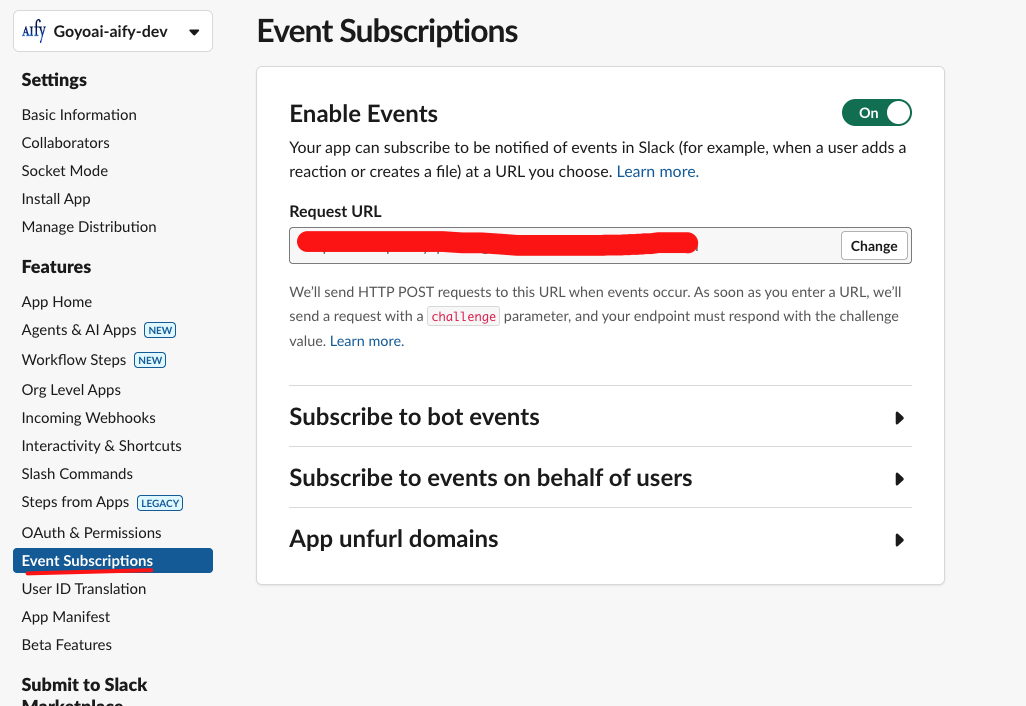The image size is (1026, 706).
Task: Go to Incoming Webhooks
Action: click(x=88, y=417)
